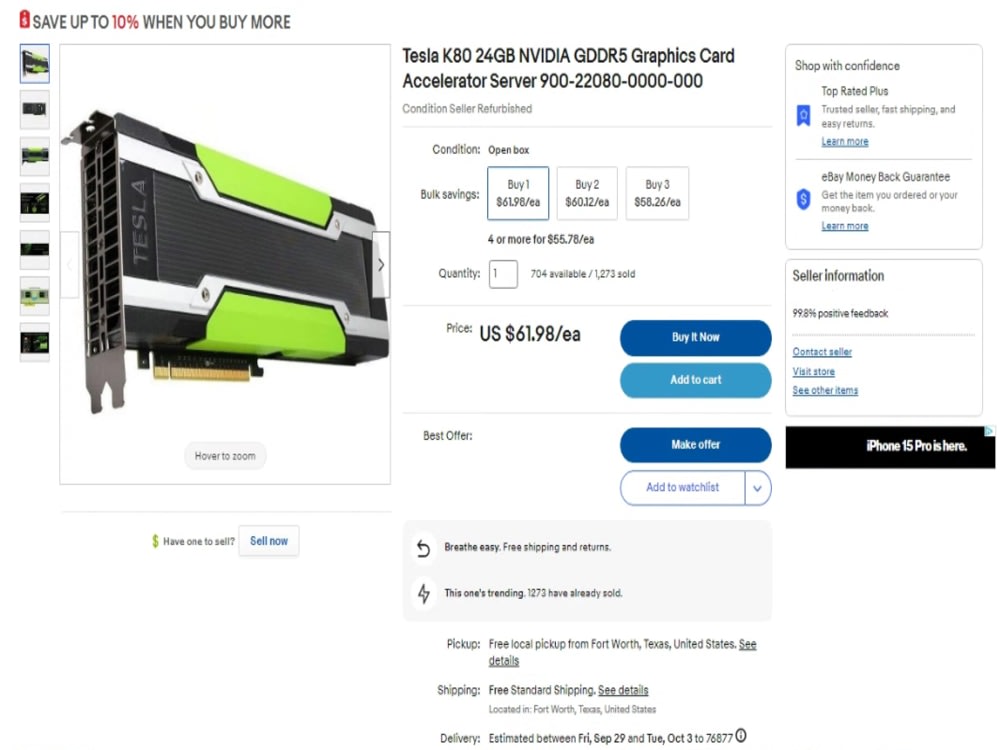Go to next product image arrow
1000x750 pixels.
(x=381, y=265)
